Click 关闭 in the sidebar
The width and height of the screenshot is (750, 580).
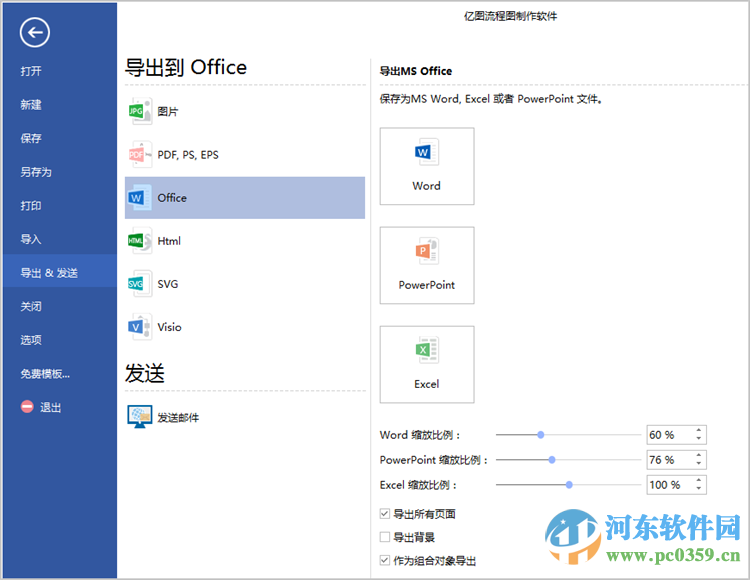[x=31, y=306]
